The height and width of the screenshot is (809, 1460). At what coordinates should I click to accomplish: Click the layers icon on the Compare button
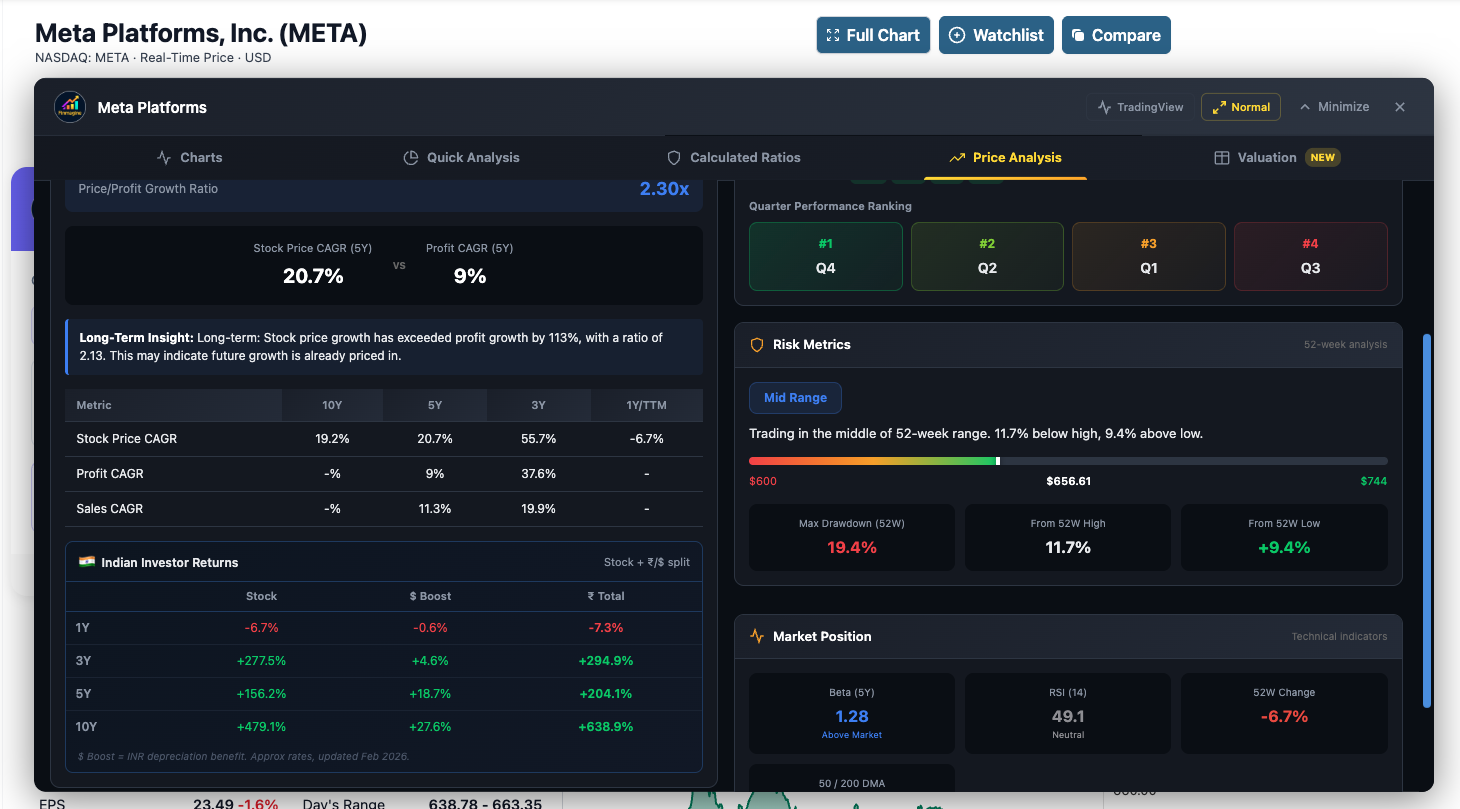(x=1077, y=34)
